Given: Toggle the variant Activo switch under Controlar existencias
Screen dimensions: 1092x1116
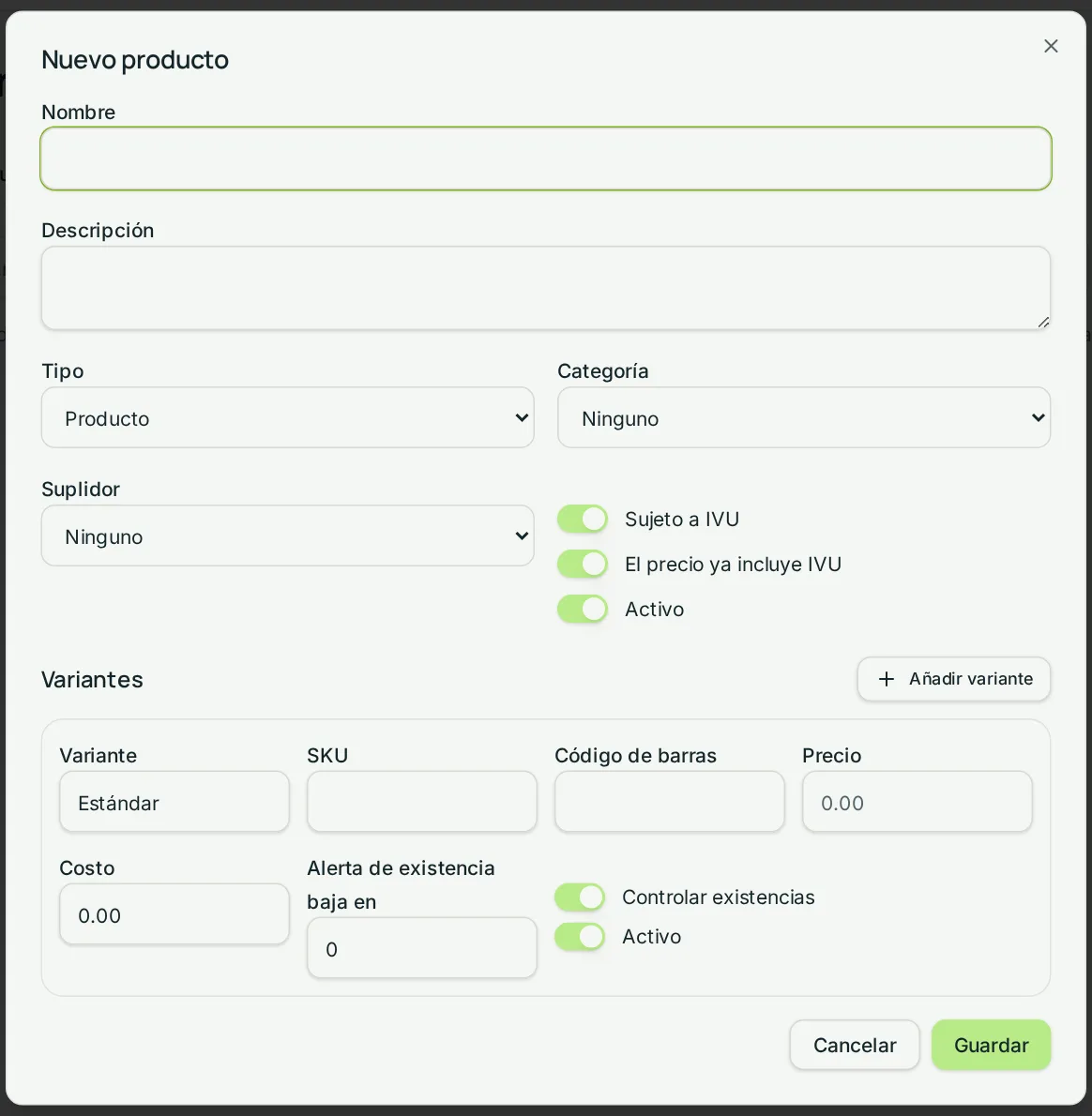Looking at the screenshot, I should 580,936.
